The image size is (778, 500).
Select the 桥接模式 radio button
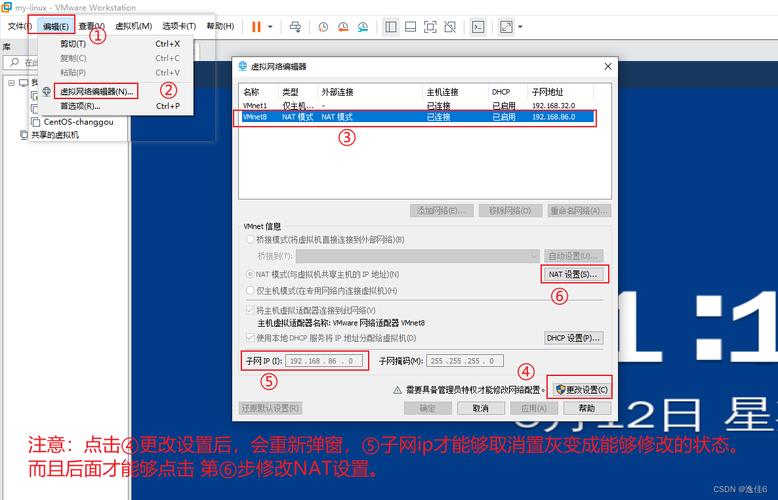tap(251, 239)
